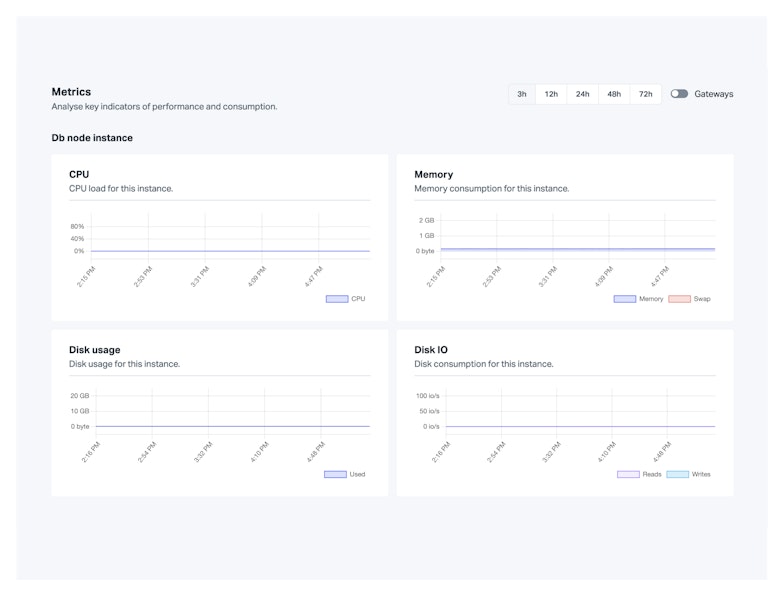This screenshot has height=596, width=784.
Task: Click the CPU legend color swatch
Action: 337,299
